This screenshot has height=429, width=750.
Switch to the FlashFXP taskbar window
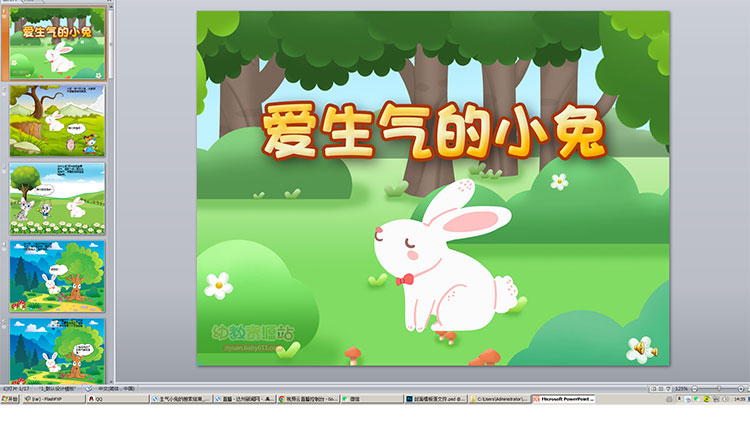coord(54,398)
